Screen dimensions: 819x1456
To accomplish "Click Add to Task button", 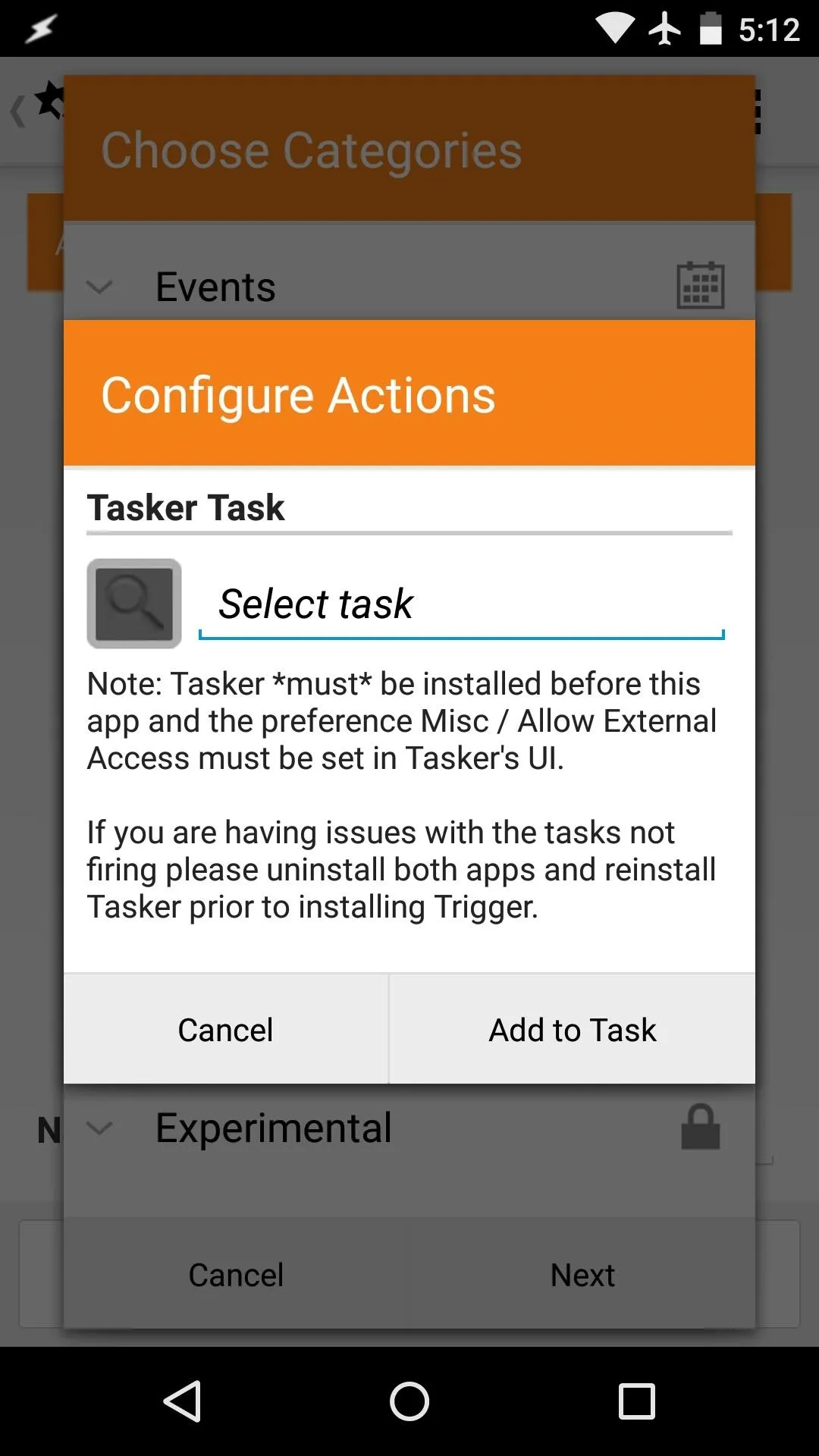I will tap(573, 1029).
